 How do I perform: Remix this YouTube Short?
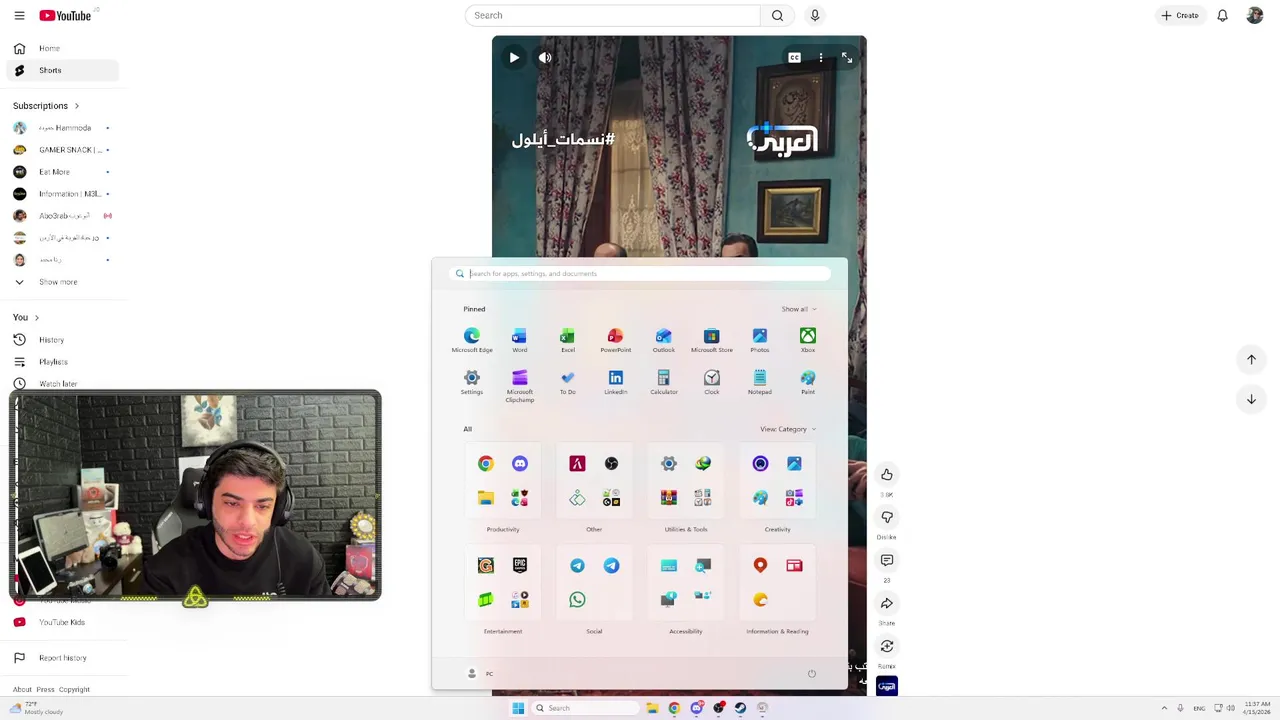click(x=887, y=646)
